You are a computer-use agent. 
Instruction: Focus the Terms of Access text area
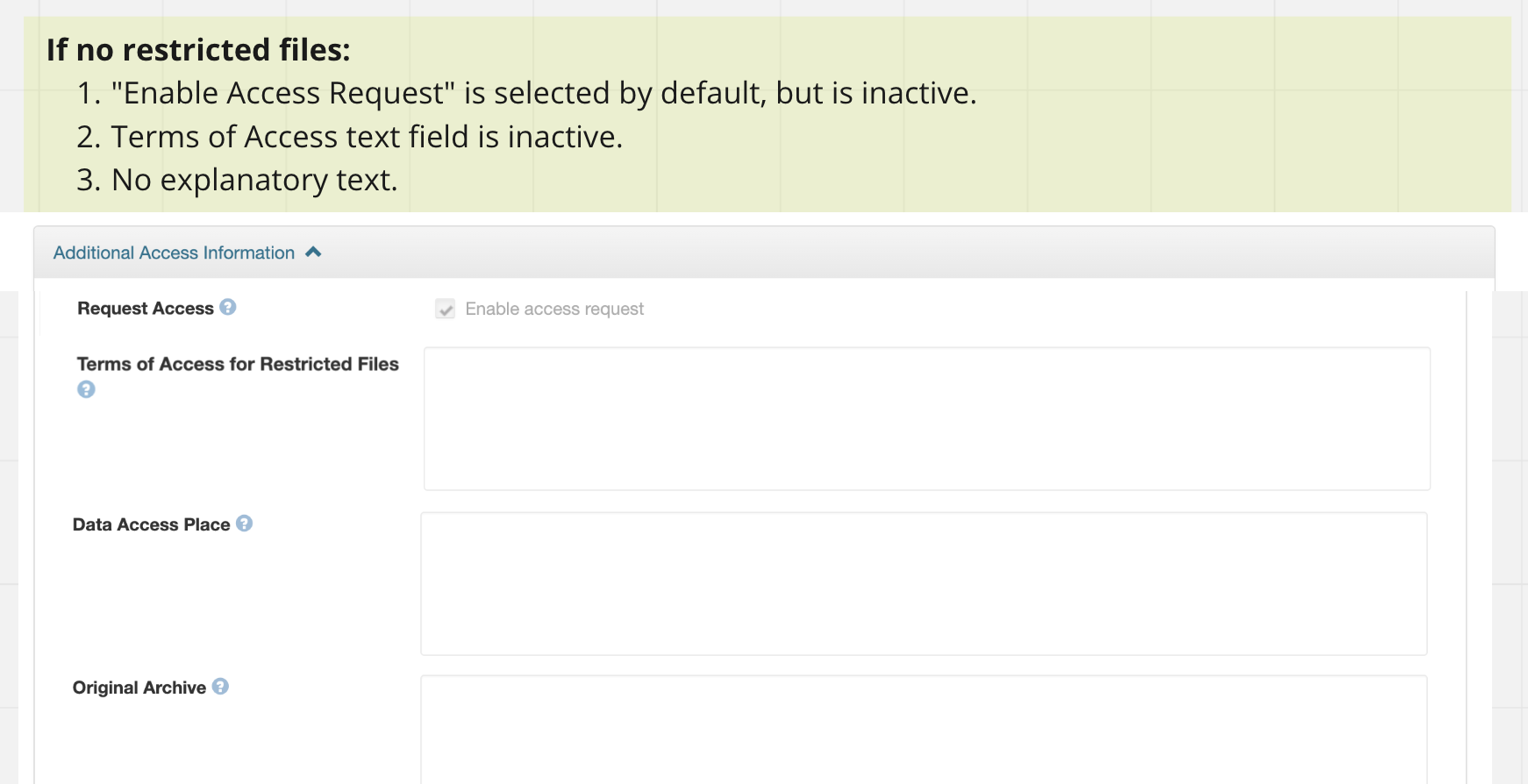click(x=927, y=419)
